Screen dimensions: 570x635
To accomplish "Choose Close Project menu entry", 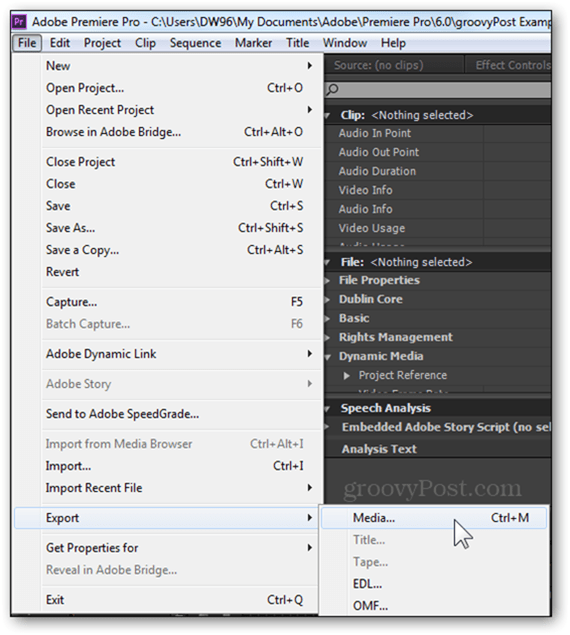I will tap(179, 162).
